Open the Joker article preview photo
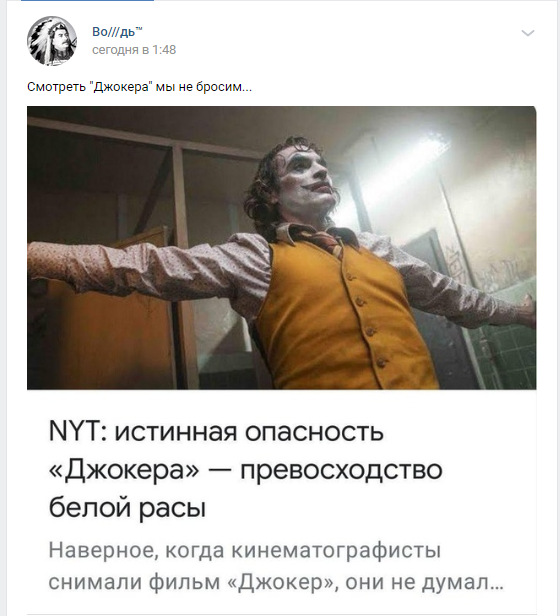Viewport: 560px width, 616px height. pos(281,248)
